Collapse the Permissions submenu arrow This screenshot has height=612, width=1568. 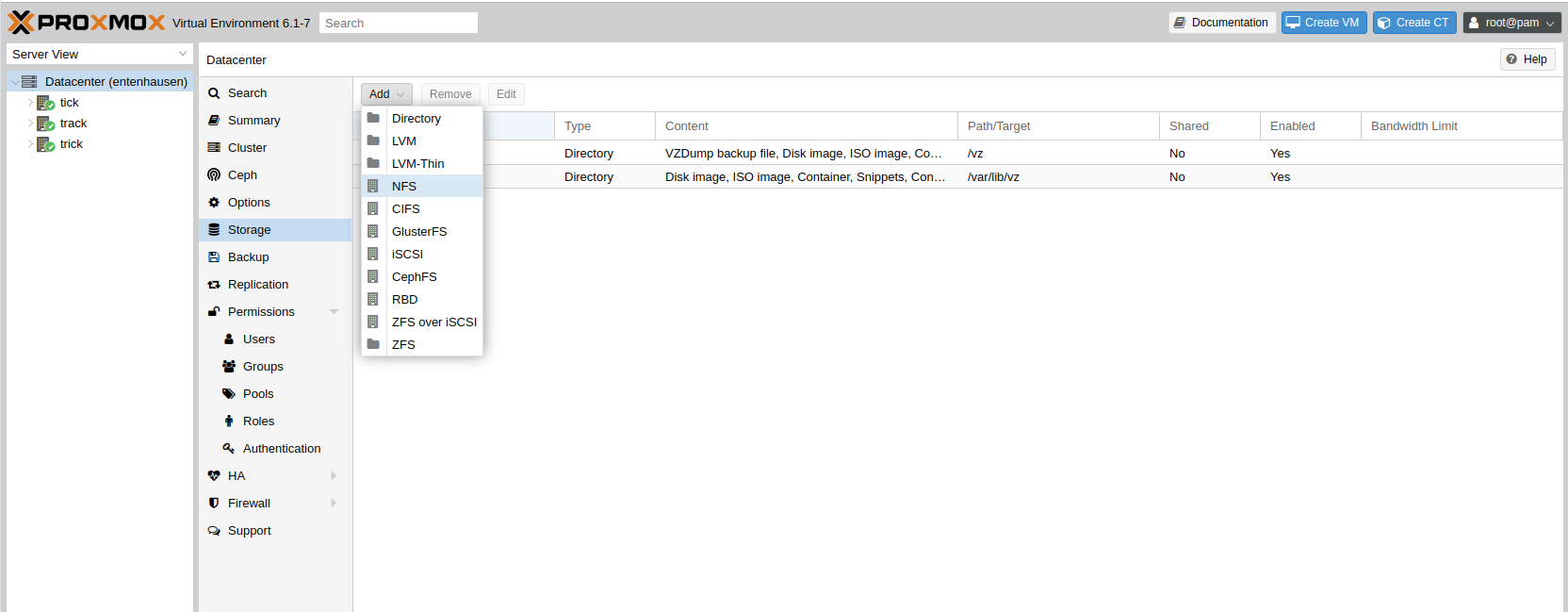click(x=334, y=311)
